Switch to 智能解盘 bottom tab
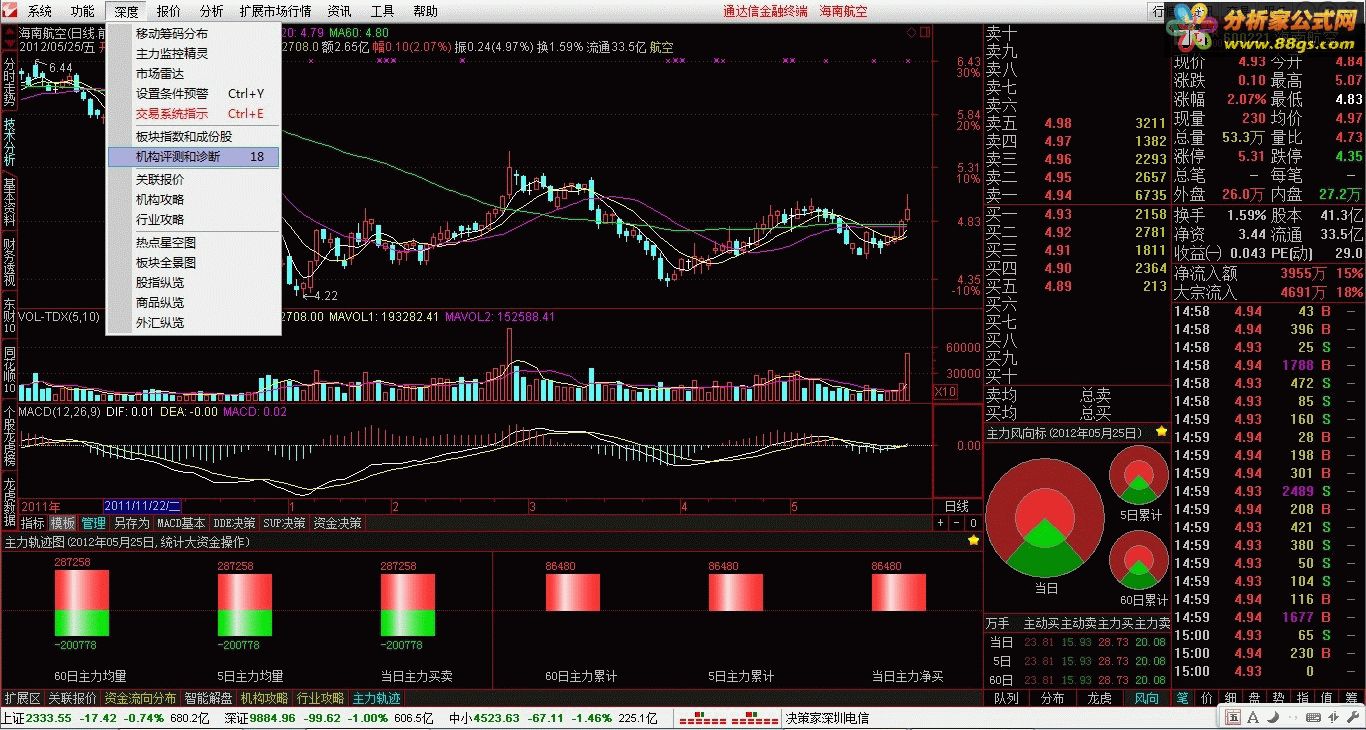This screenshot has width=1366, height=730. click(208, 698)
